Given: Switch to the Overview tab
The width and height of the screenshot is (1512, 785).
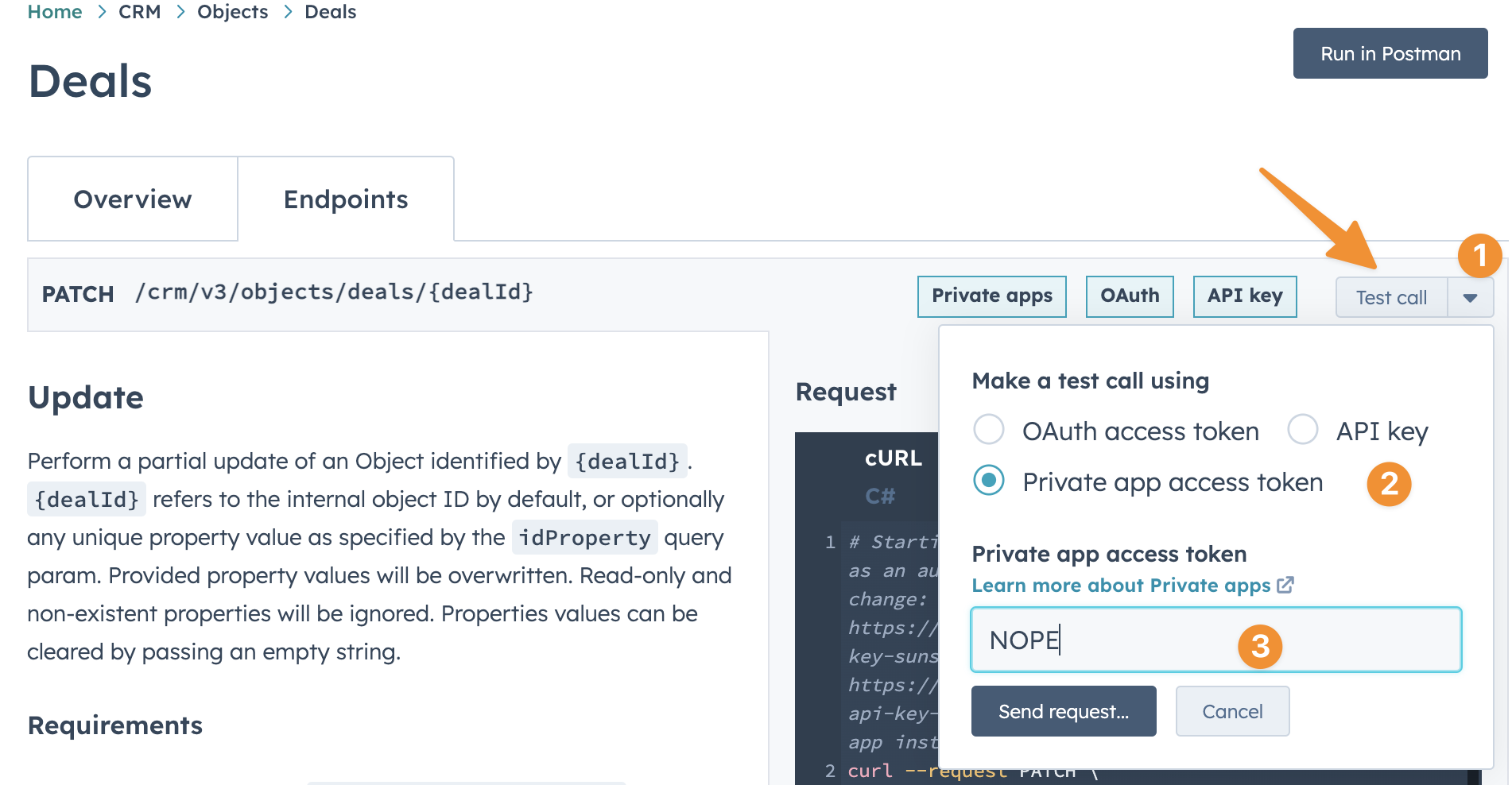Looking at the screenshot, I should point(132,199).
